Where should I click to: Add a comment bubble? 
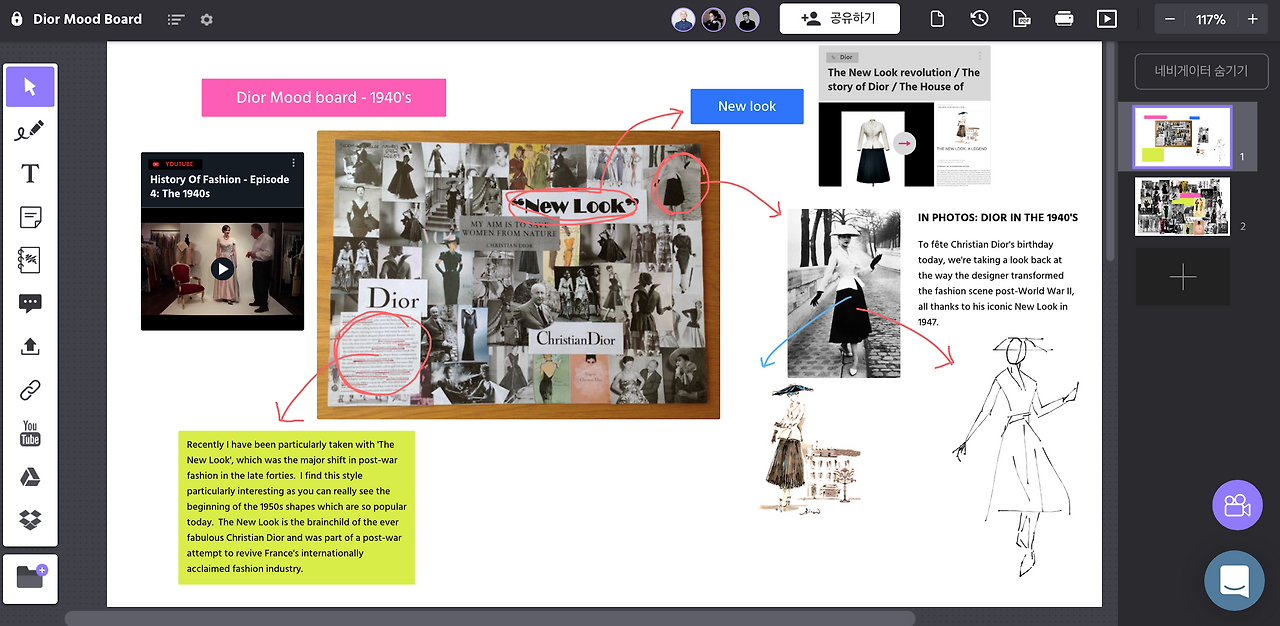(30, 304)
